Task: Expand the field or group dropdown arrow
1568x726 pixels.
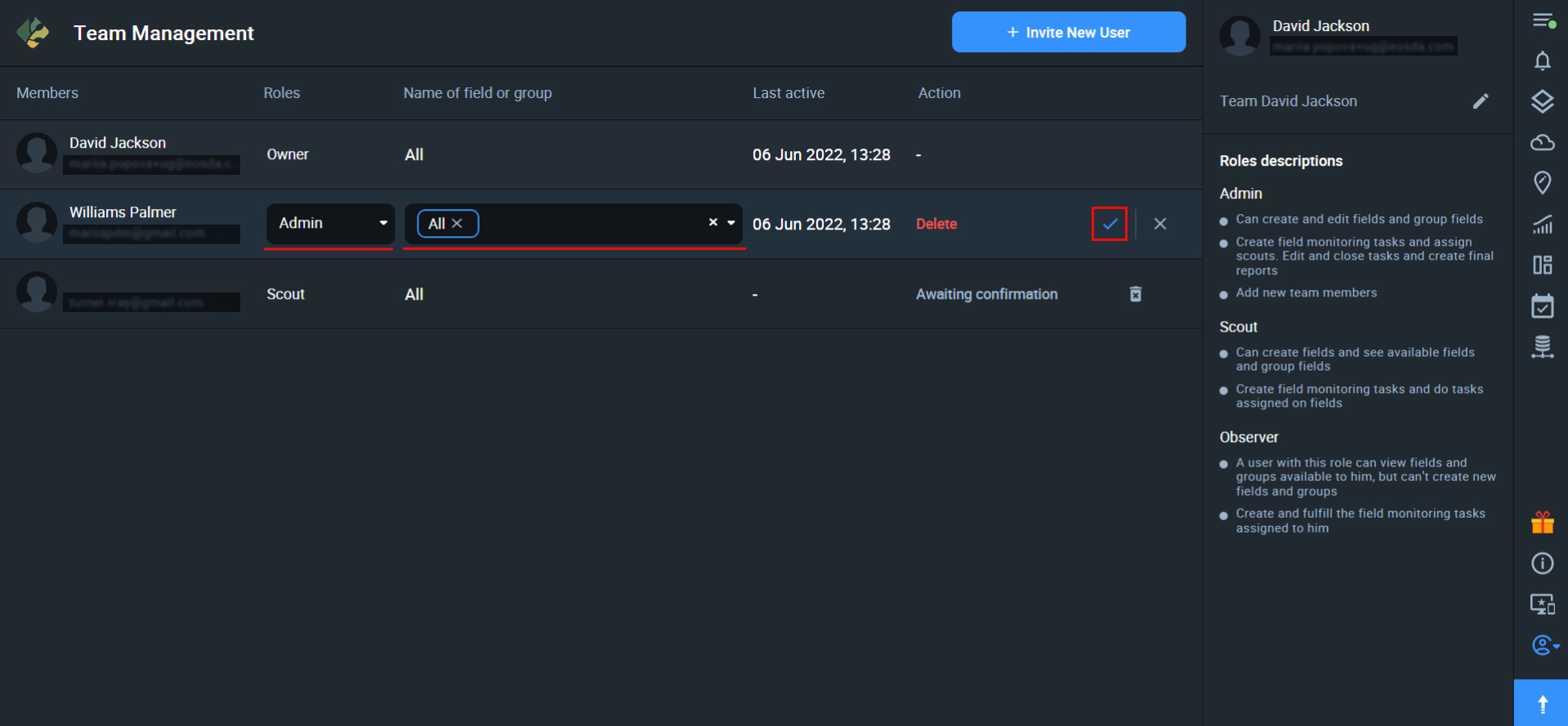Action: point(731,223)
